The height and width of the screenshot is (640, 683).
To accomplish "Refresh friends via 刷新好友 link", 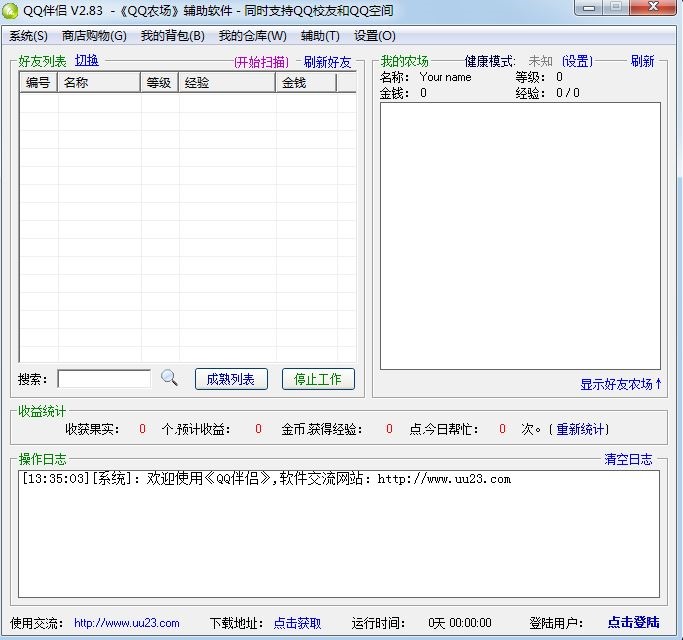I will (x=328, y=62).
